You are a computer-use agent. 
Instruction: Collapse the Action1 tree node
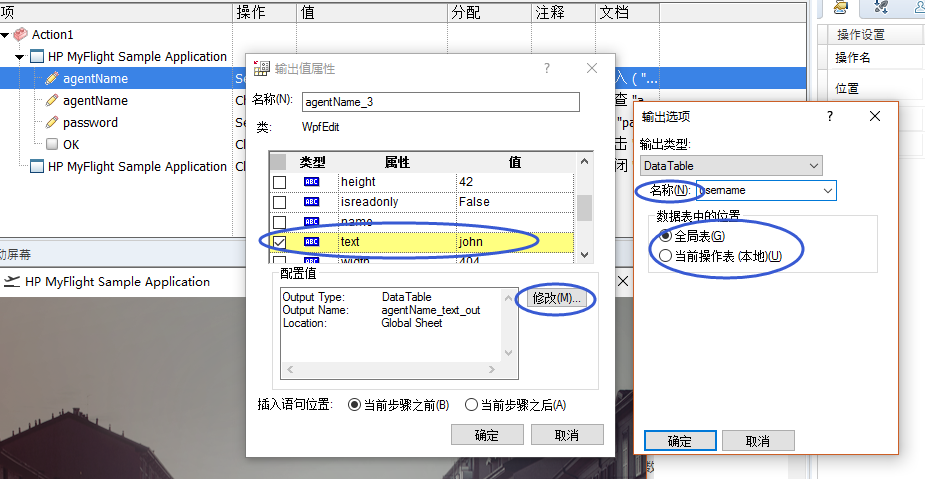click(5, 35)
